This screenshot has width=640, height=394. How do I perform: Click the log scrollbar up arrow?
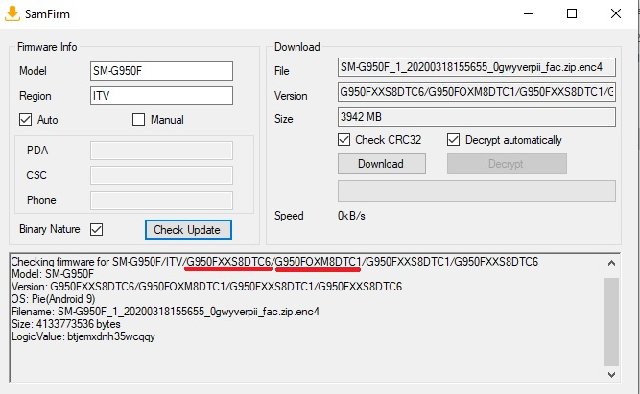611,263
